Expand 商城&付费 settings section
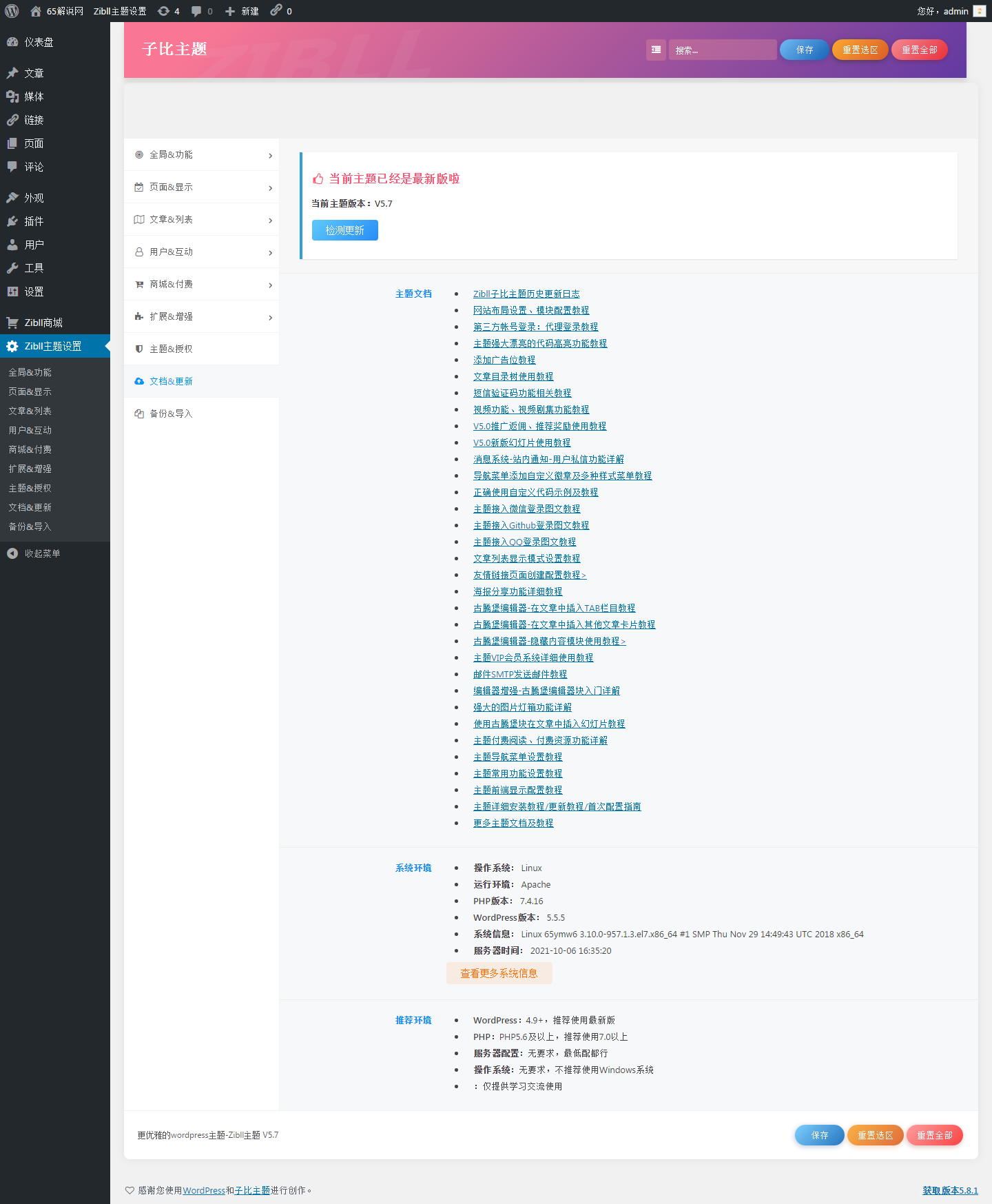Image resolution: width=992 pixels, height=1204 pixels. 201,284
